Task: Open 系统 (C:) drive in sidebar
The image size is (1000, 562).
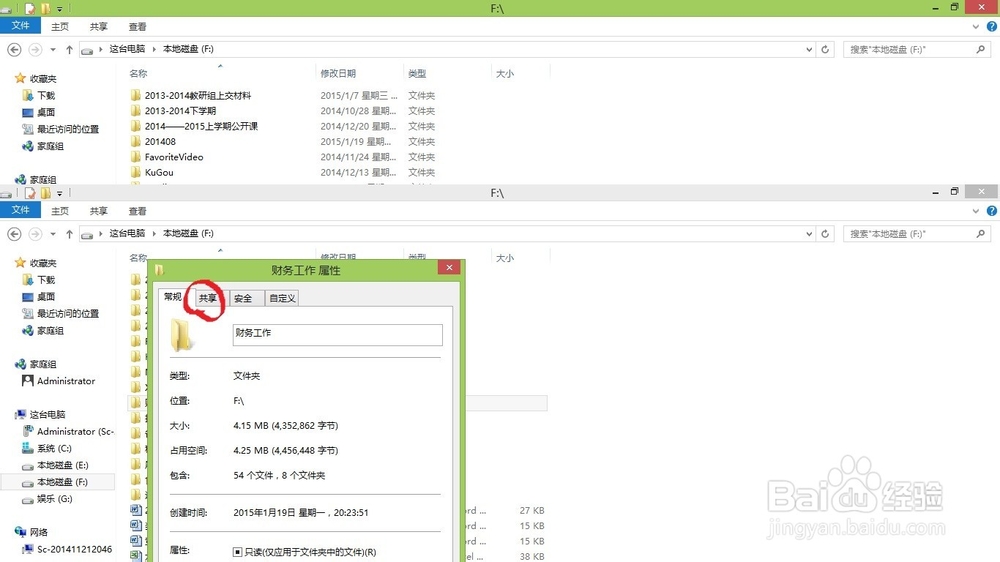Action: click(54, 448)
